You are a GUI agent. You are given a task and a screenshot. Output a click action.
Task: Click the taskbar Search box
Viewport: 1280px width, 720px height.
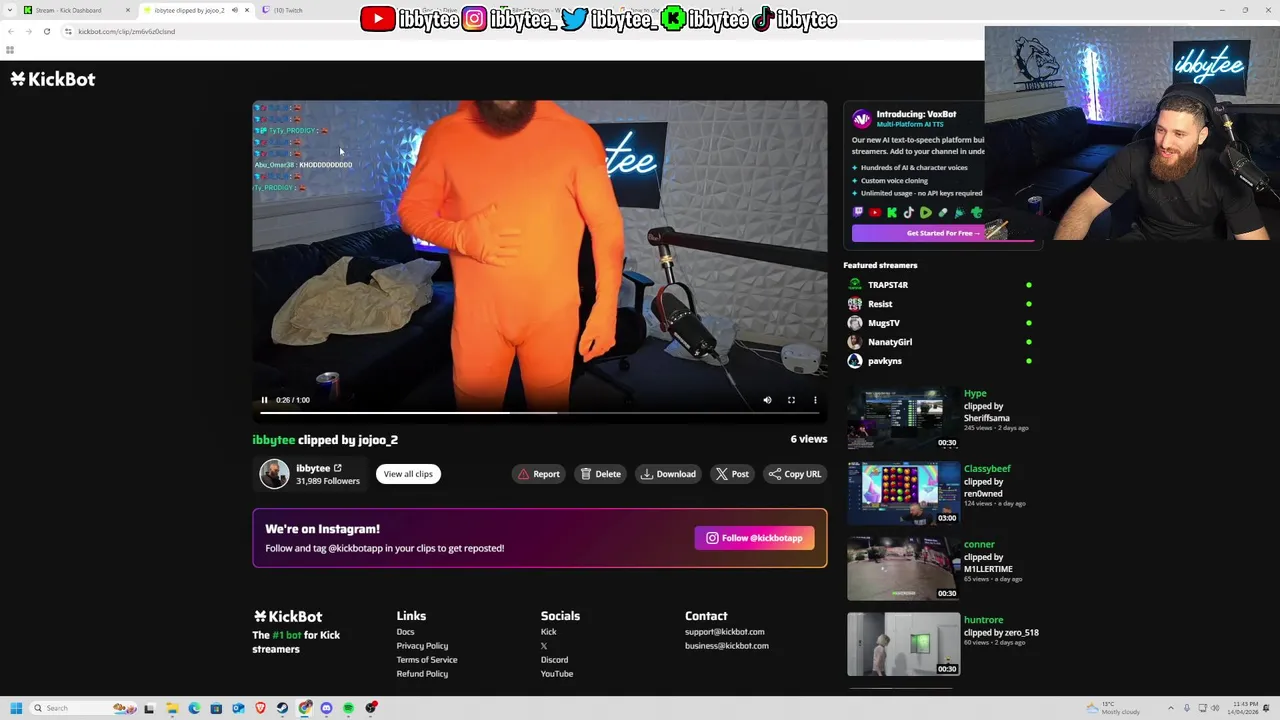pos(85,708)
